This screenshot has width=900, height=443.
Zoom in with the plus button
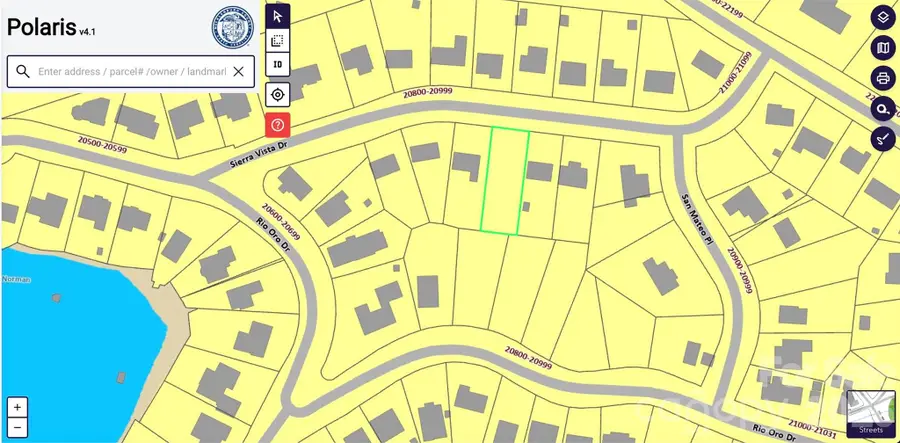[18, 408]
